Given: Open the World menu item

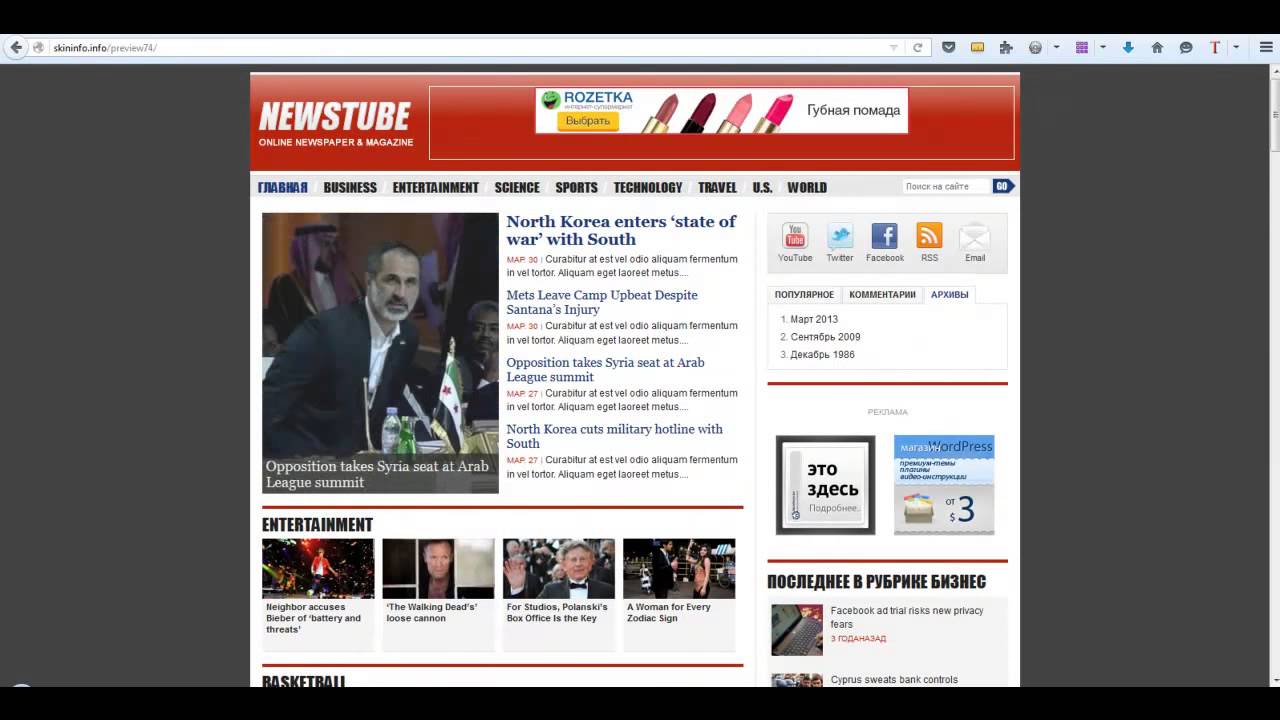Looking at the screenshot, I should pos(807,187).
